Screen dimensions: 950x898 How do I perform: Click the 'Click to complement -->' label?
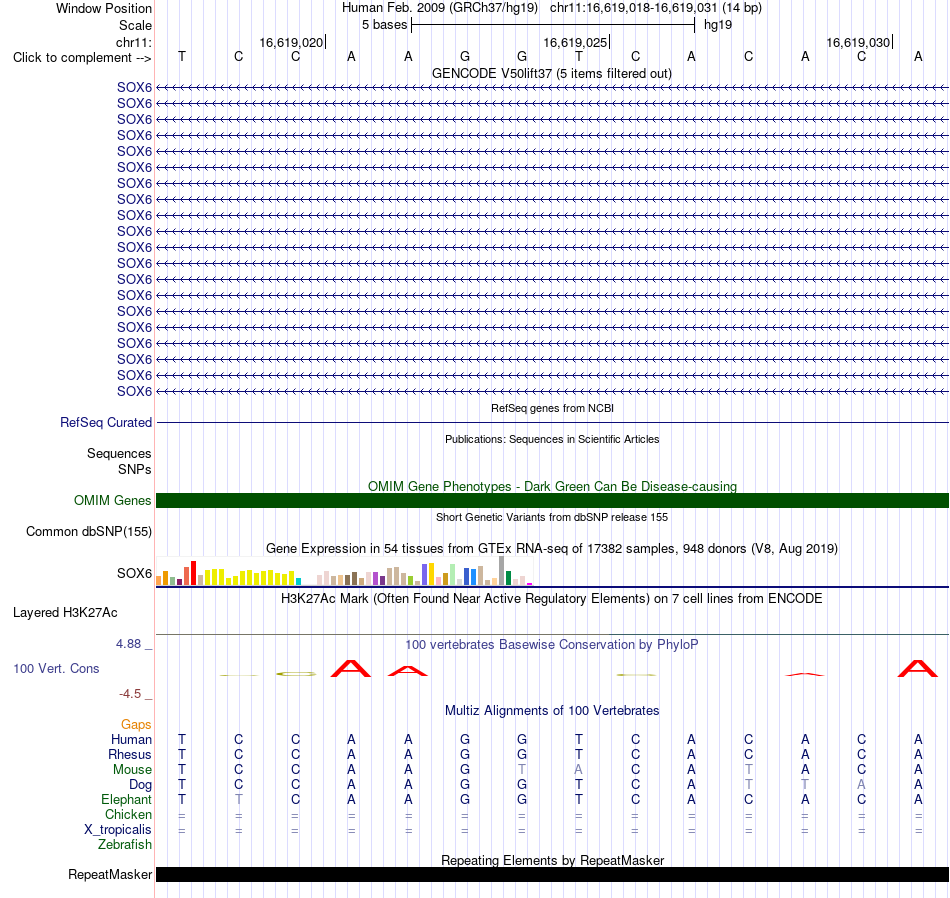tap(82, 58)
